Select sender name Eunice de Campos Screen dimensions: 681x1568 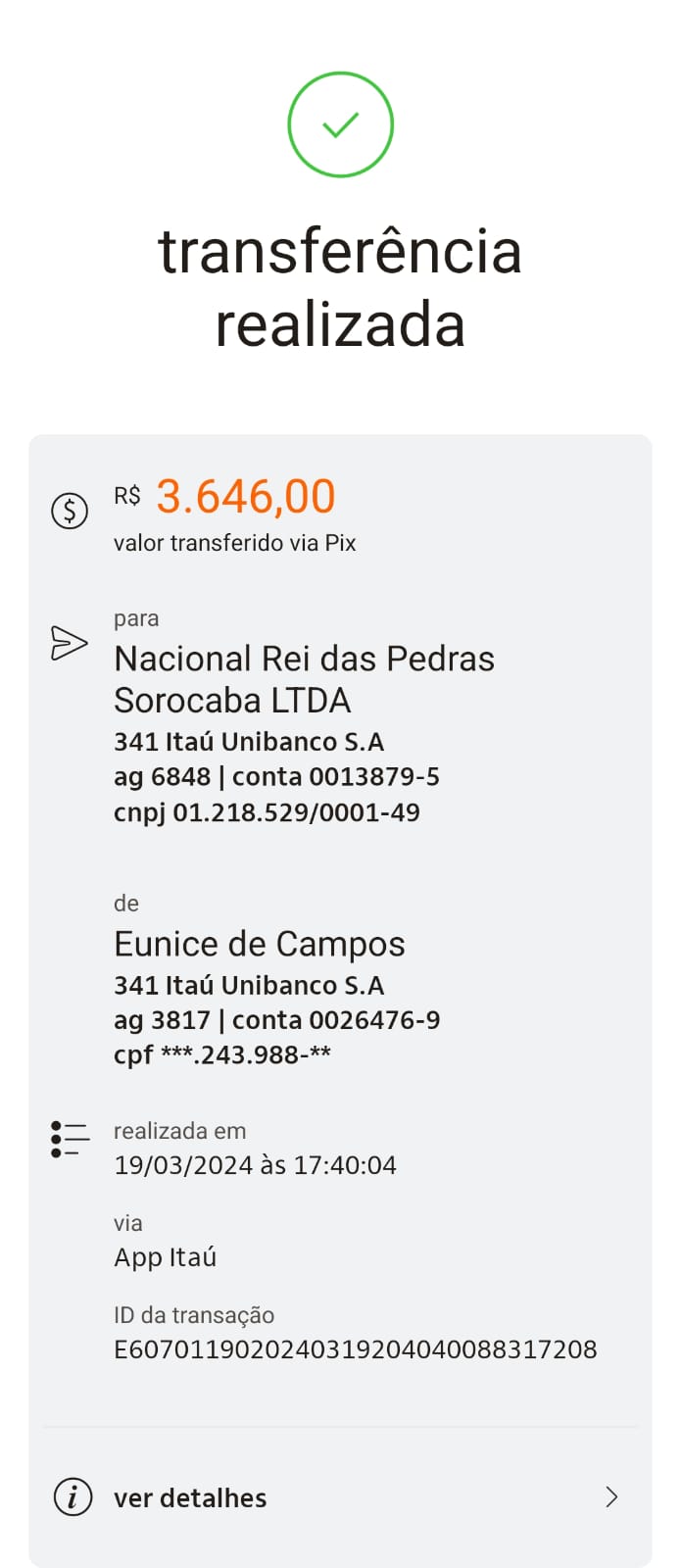click(x=260, y=944)
